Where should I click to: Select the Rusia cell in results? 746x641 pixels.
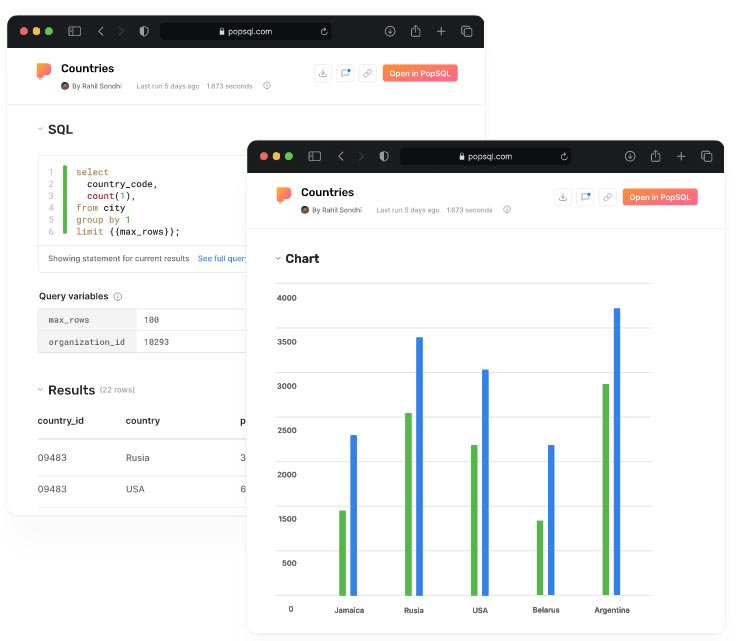(137, 458)
